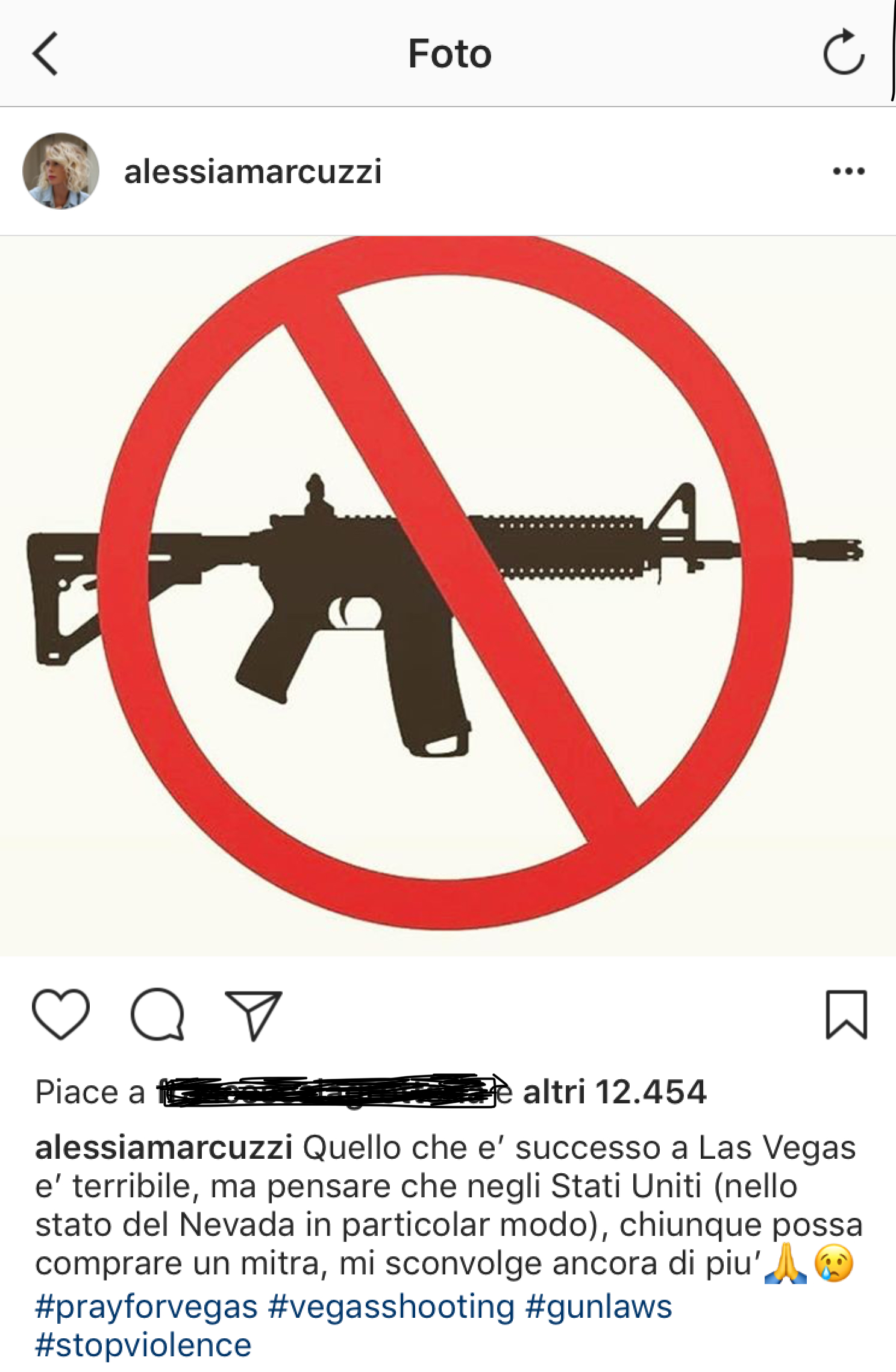Screen dimensions: 896x1372
Task: Open the #vegasshooting hashtag
Action: (392, 1308)
